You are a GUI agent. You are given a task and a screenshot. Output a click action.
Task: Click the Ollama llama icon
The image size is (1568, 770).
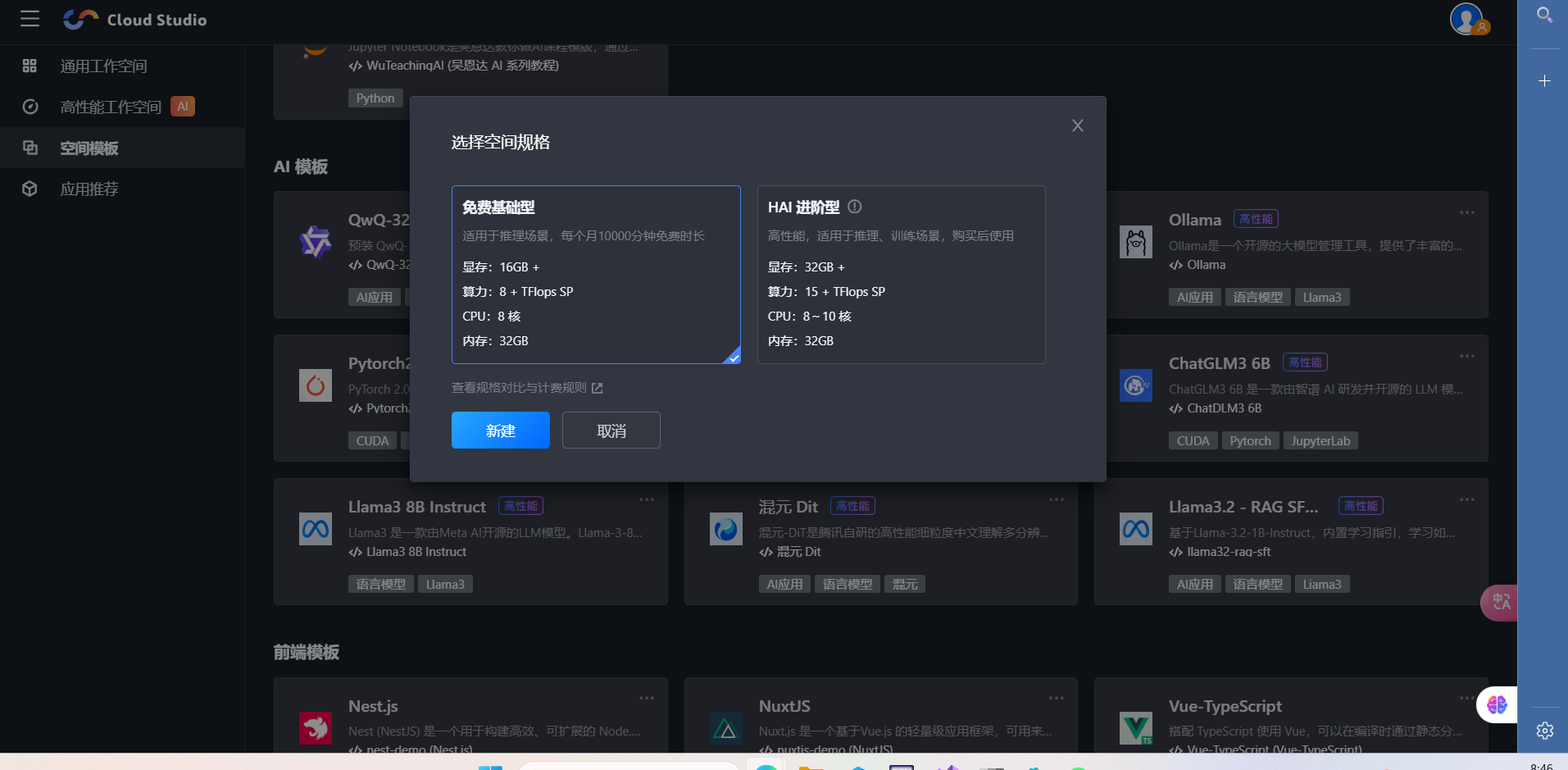(x=1135, y=242)
